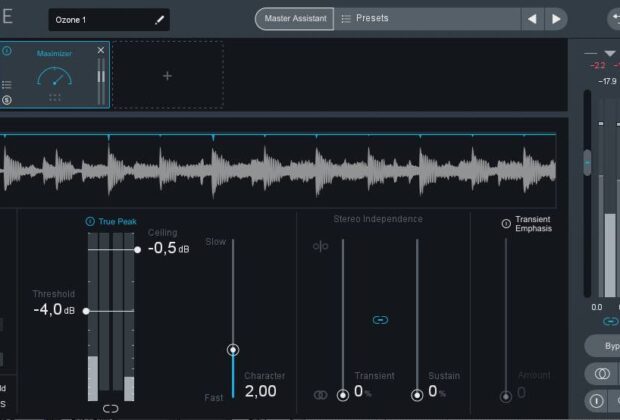The height and width of the screenshot is (420, 620).
Task: Add a new module in empty slot
Action: pos(167,76)
